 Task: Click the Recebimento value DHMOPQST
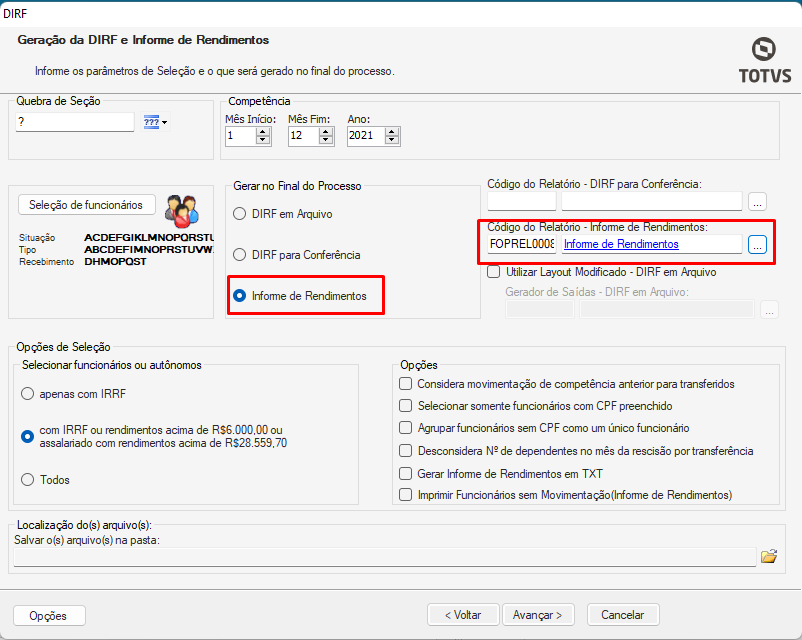115,261
